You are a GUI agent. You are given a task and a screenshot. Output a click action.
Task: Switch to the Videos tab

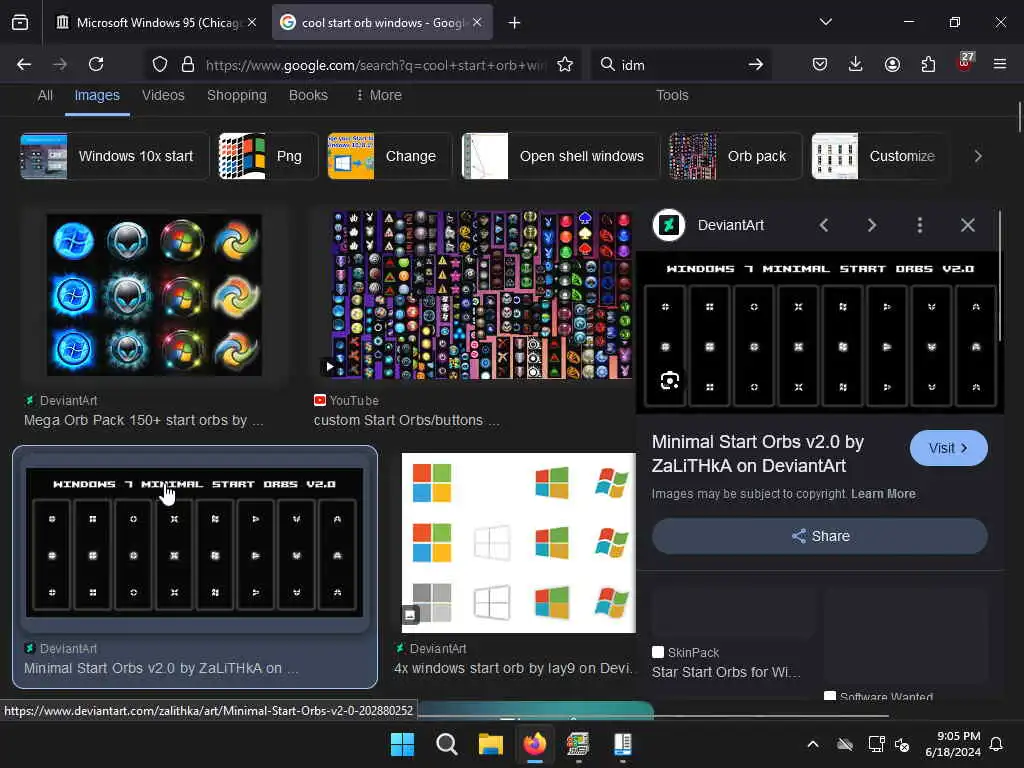(x=163, y=95)
